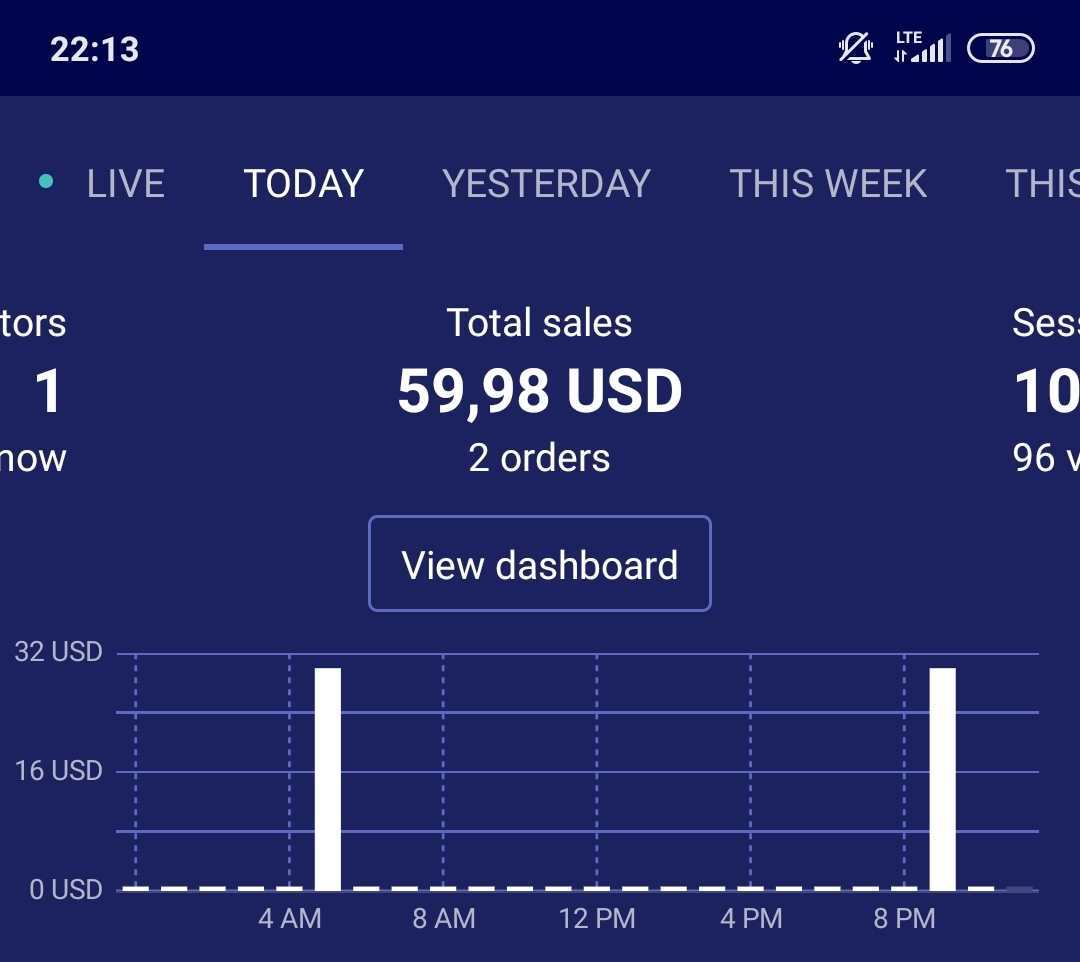1080x962 pixels.
Task: Select the white sales bar after 4 AM
Action: [x=328, y=778]
